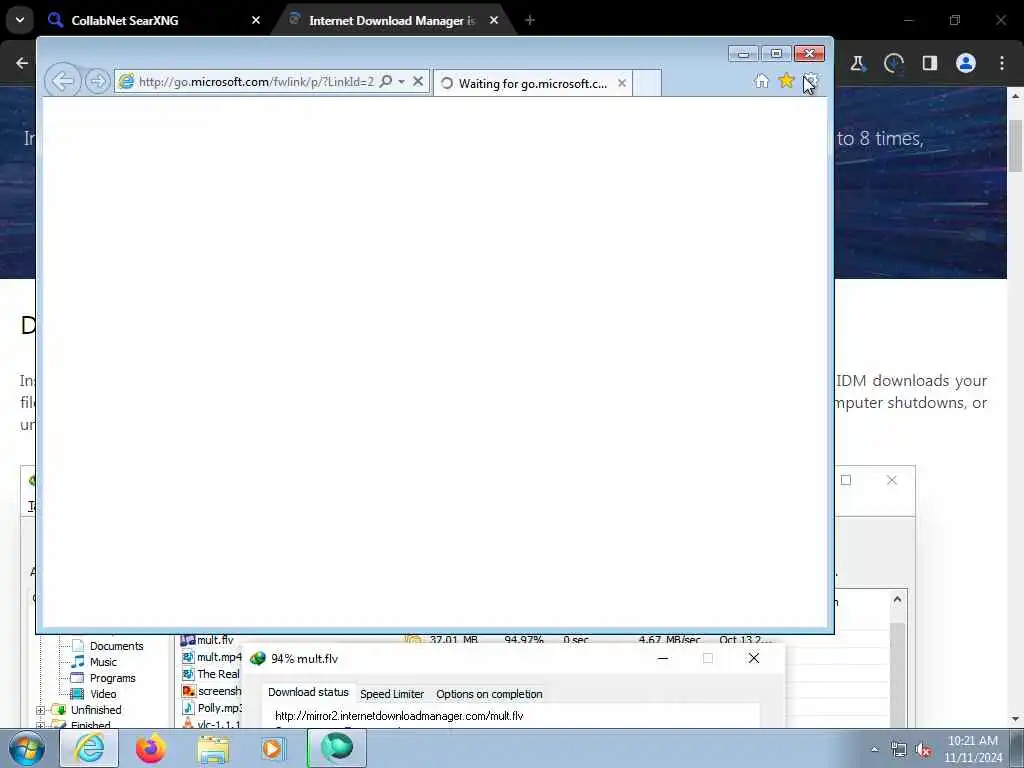Viewport: 1024px width, 768px height.
Task: Open Speed Limiter tab
Action: pyautogui.click(x=392, y=694)
